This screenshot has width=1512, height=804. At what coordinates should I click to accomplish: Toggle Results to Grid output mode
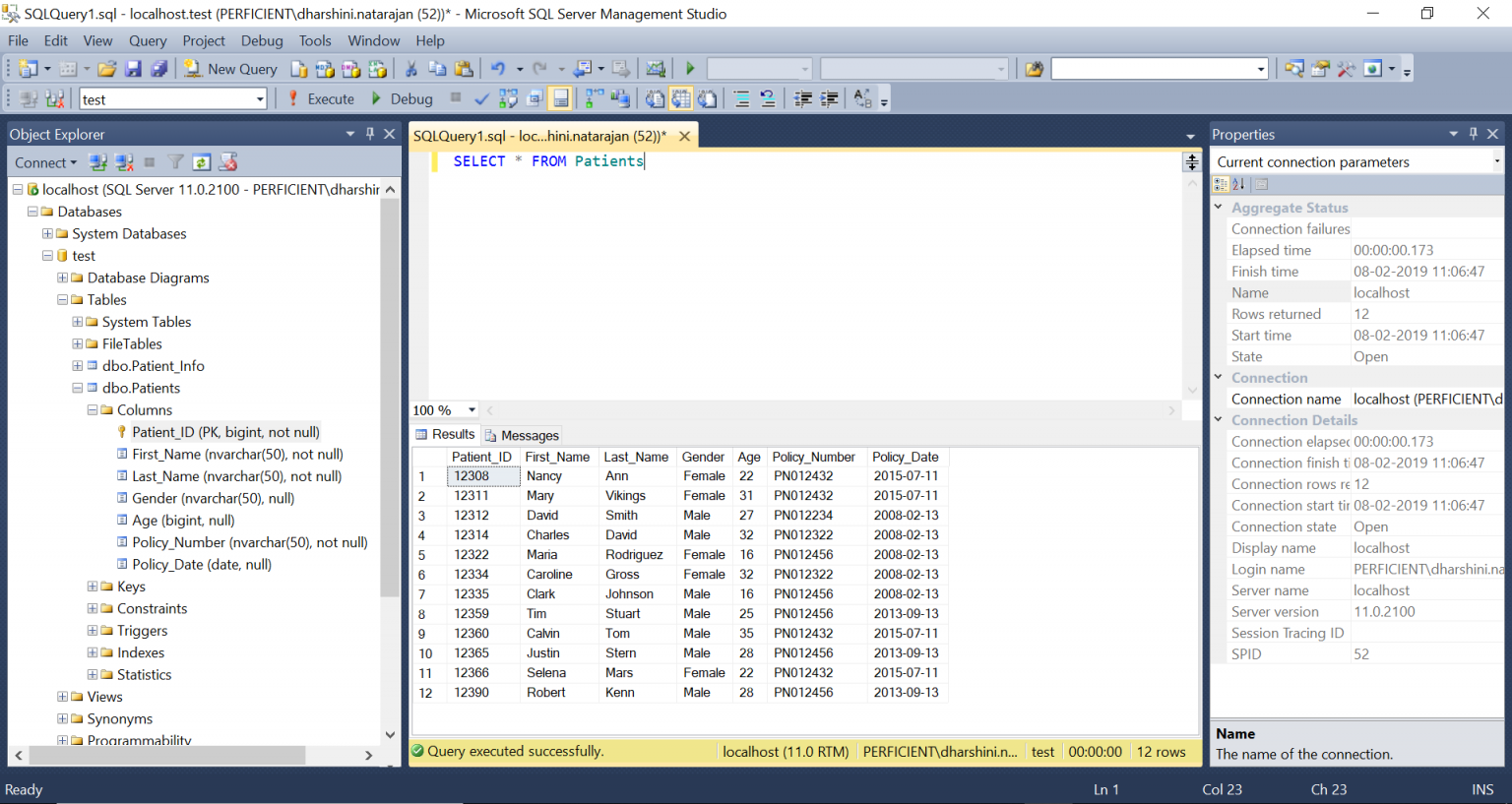(x=681, y=99)
